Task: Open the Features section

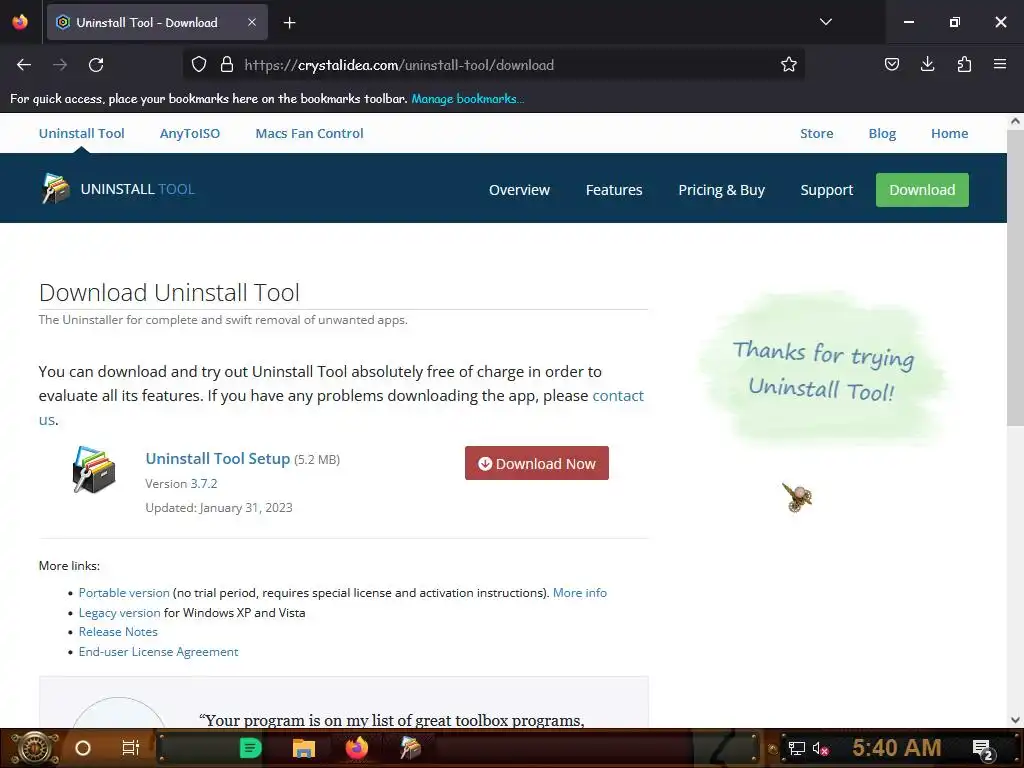Action: tap(614, 190)
